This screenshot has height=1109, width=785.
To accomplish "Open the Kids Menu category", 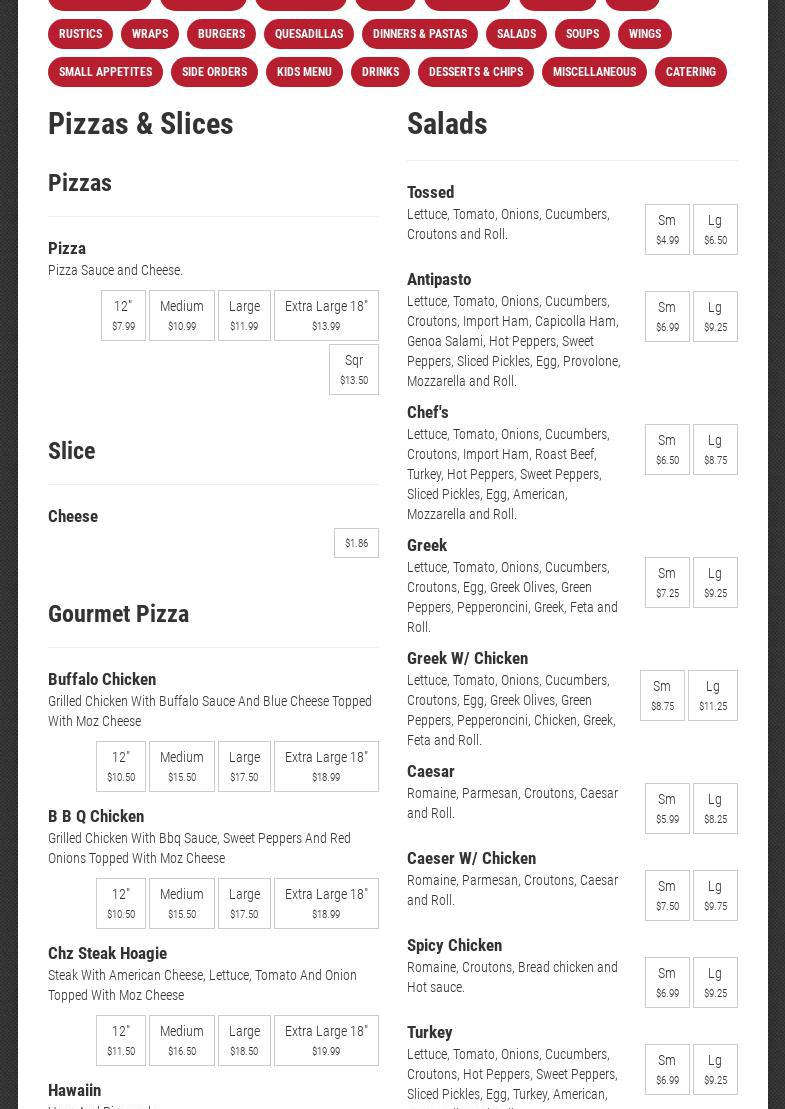I will [x=304, y=72].
